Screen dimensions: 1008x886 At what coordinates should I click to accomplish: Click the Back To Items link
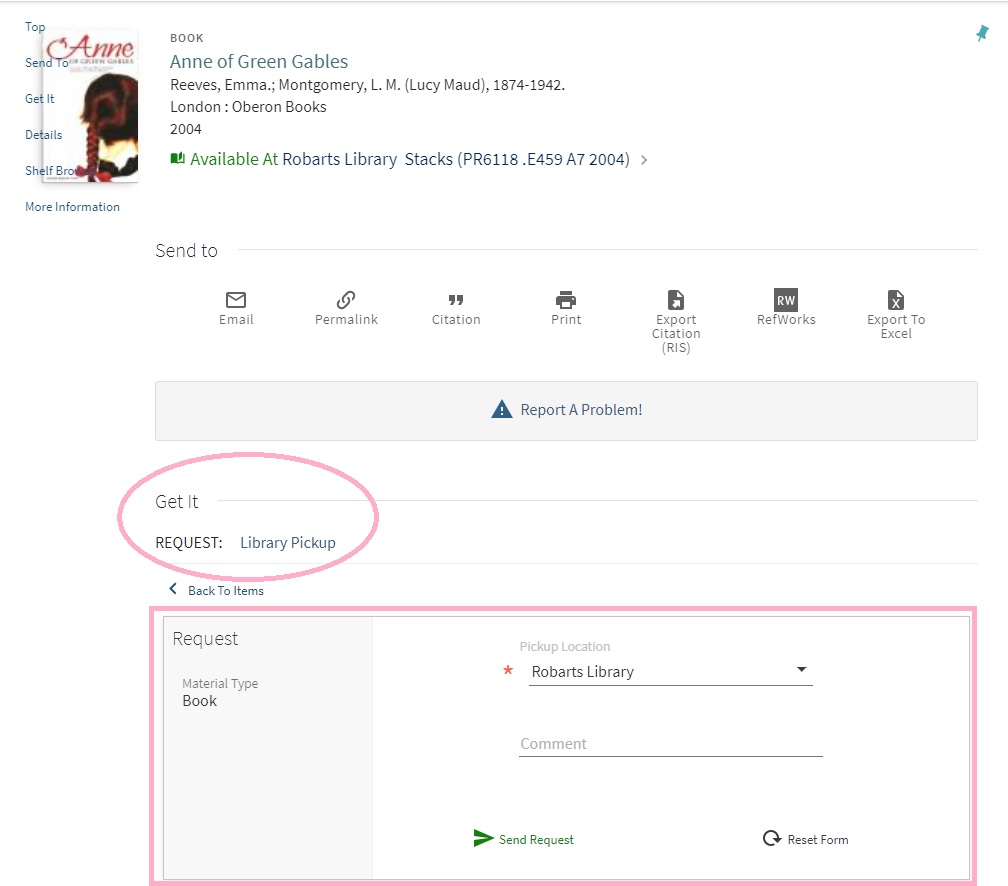(x=226, y=590)
